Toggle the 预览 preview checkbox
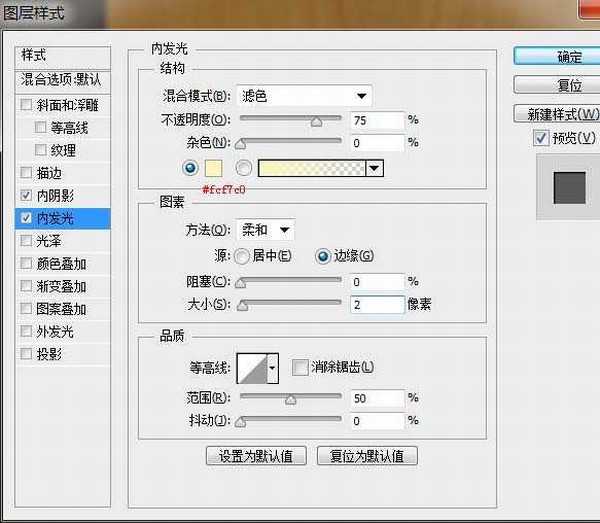Screen dimensions: 600x523 (x=541, y=138)
